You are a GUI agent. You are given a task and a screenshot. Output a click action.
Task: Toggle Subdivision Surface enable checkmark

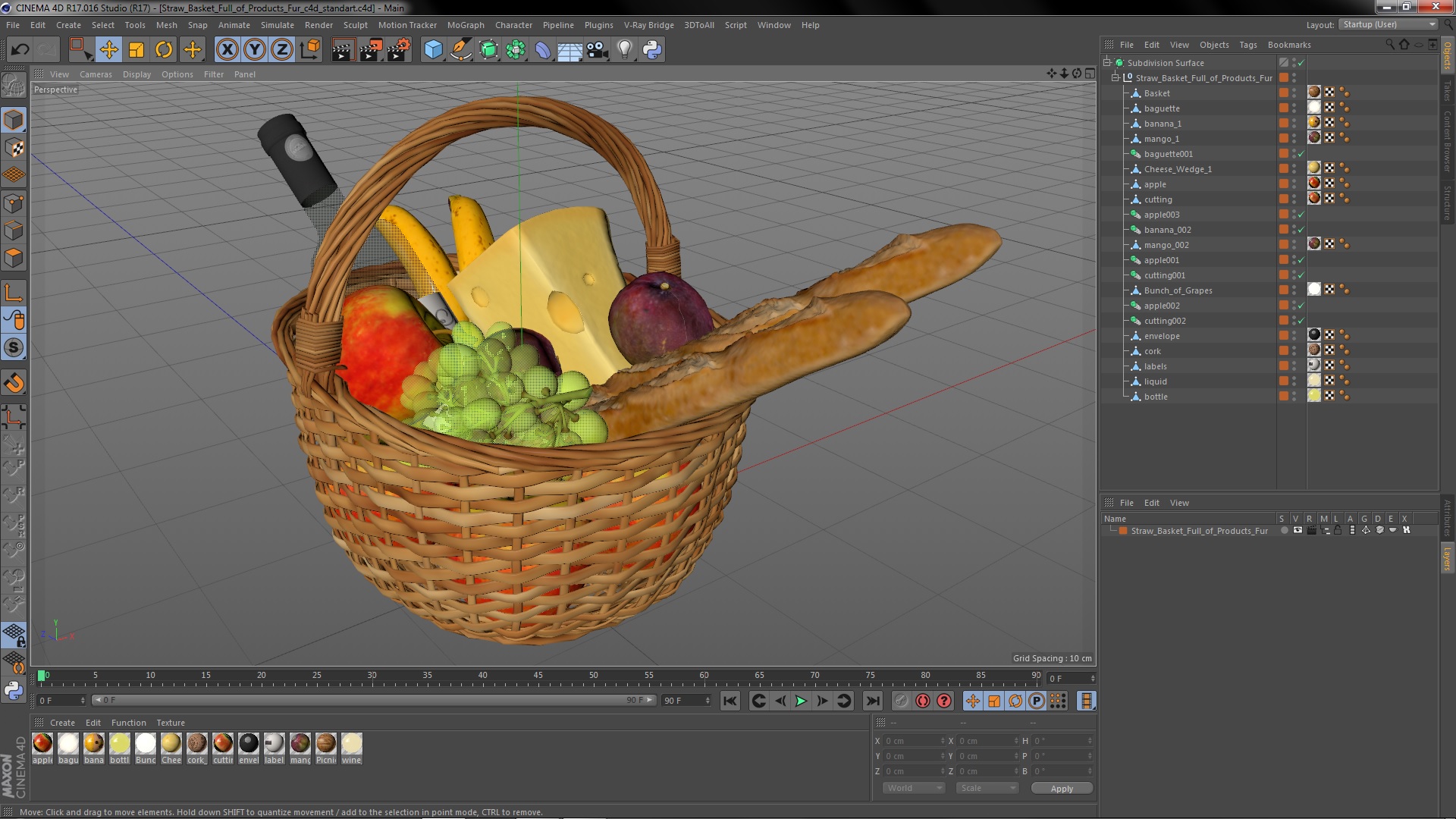(x=1301, y=63)
